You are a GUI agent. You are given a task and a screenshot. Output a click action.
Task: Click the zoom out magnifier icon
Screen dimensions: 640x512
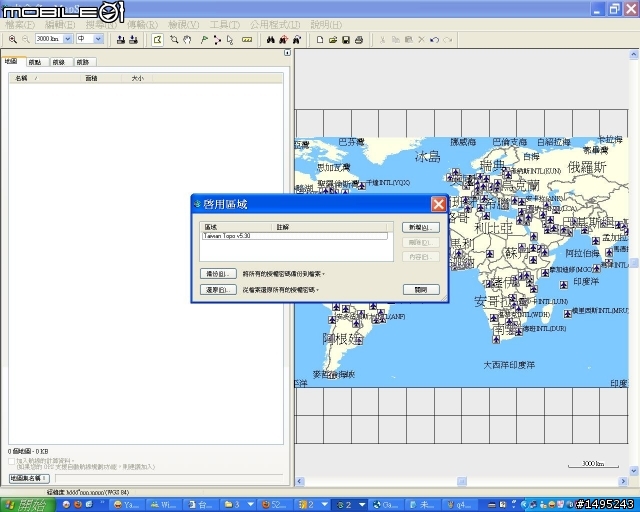click(26, 39)
